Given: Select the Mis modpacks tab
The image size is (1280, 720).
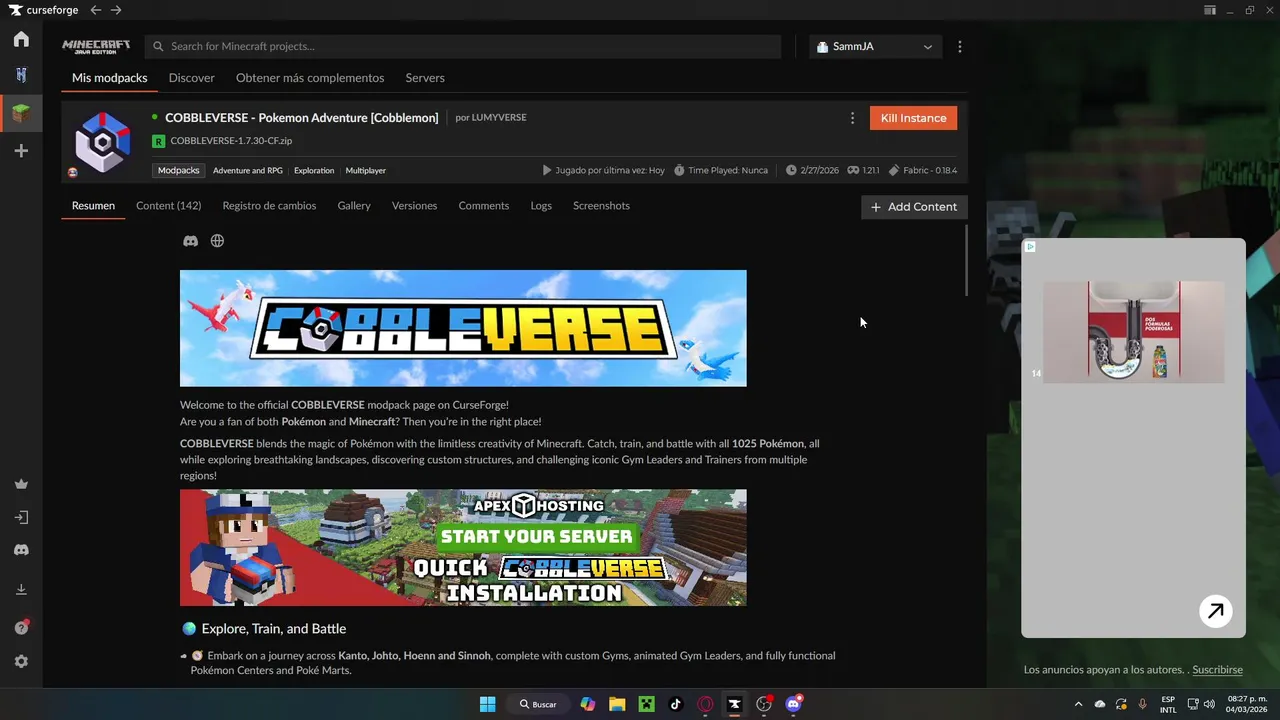Looking at the screenshot, I should [109, 78].
